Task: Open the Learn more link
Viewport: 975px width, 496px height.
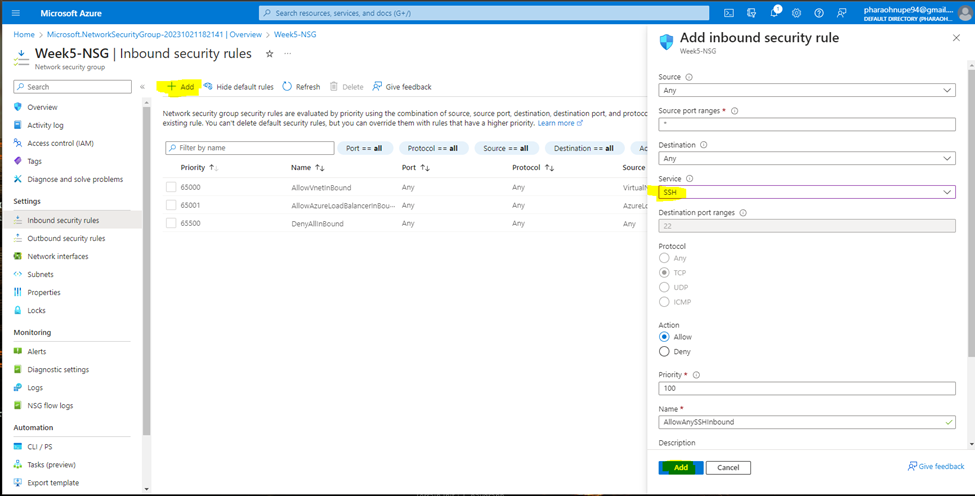Action: tap(560, 124)
